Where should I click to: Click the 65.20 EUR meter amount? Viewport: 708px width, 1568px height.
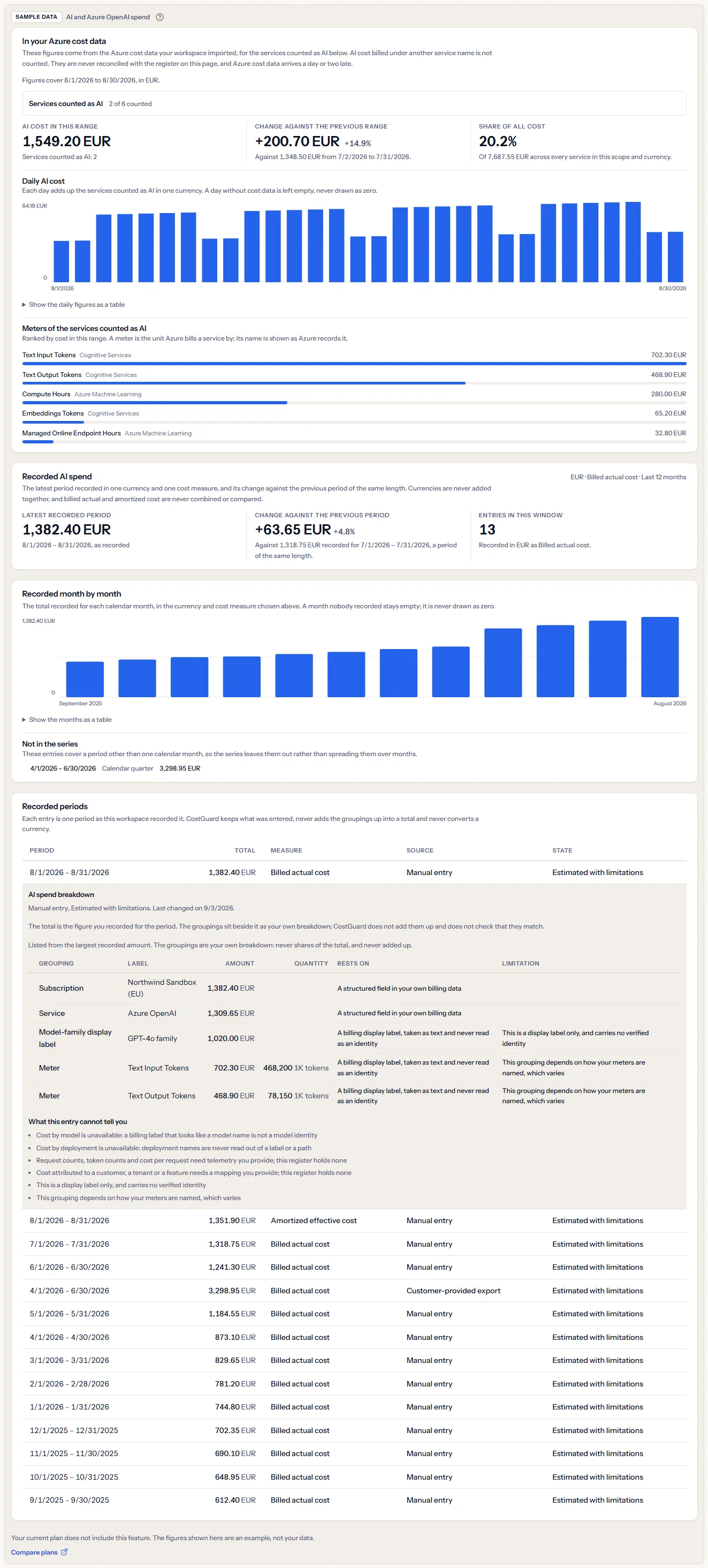tap(671, 413)
